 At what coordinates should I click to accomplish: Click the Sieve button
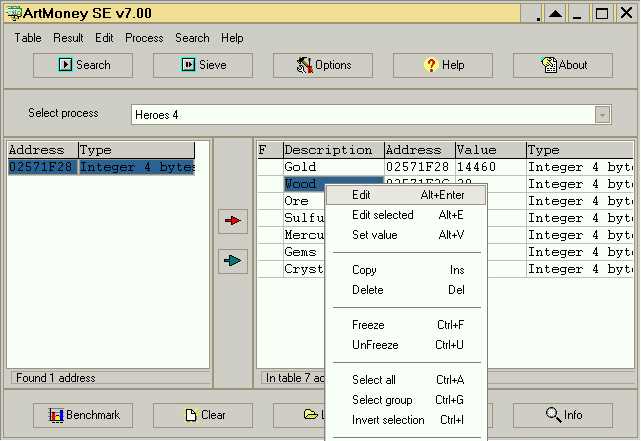point(203,65)
